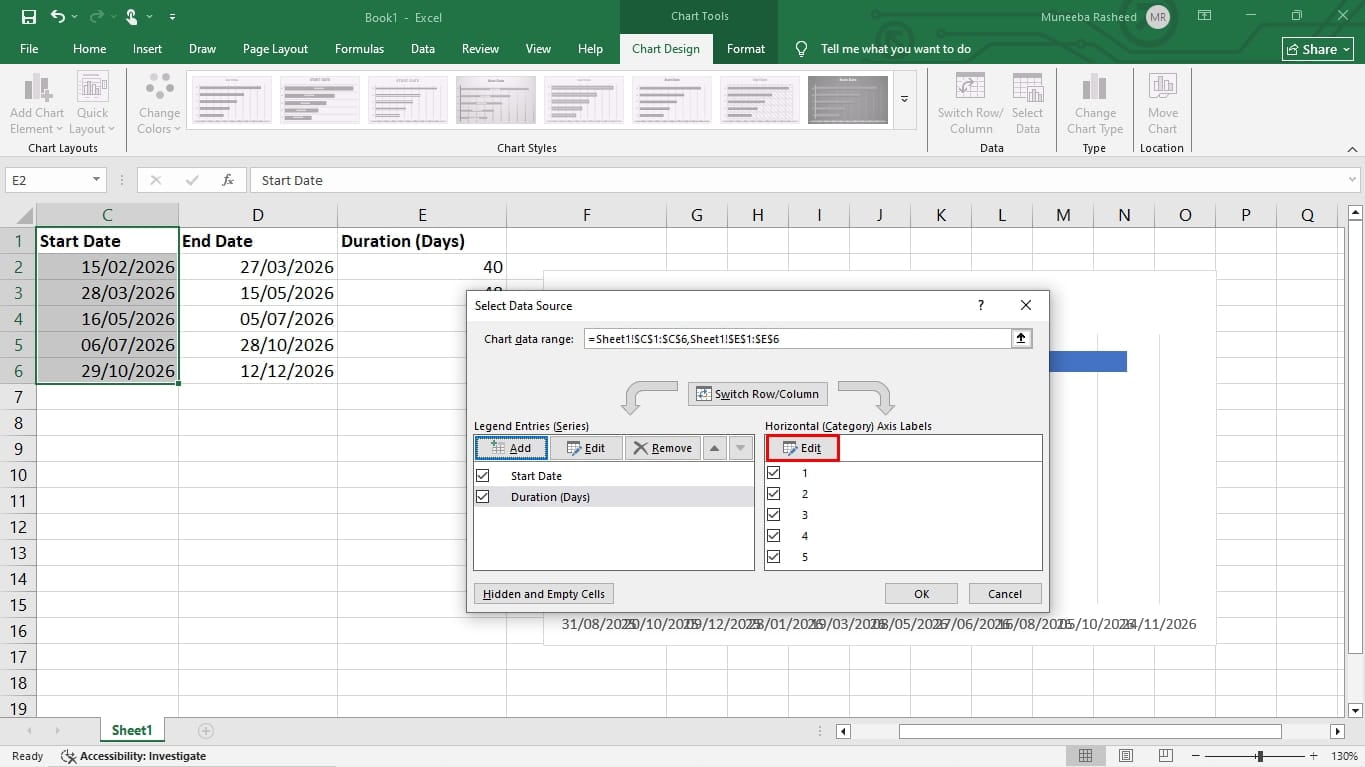Click Tell me what you want to do
1365x767 pixels.
coord(895,49)
